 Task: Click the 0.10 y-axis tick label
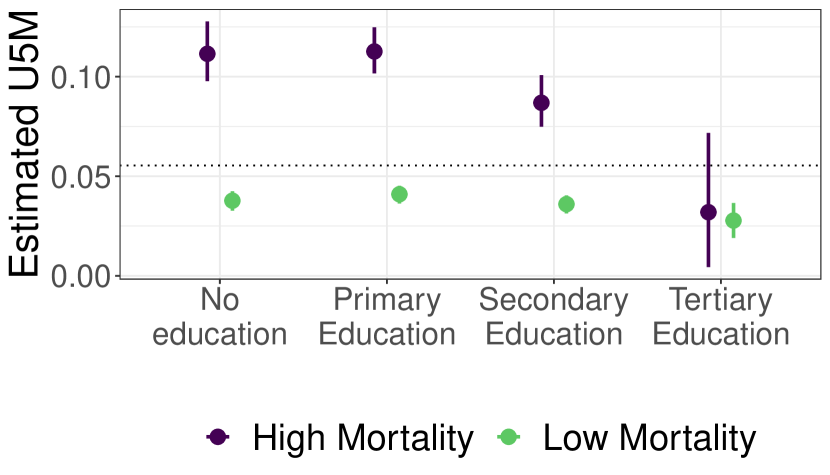coord(82,77)
